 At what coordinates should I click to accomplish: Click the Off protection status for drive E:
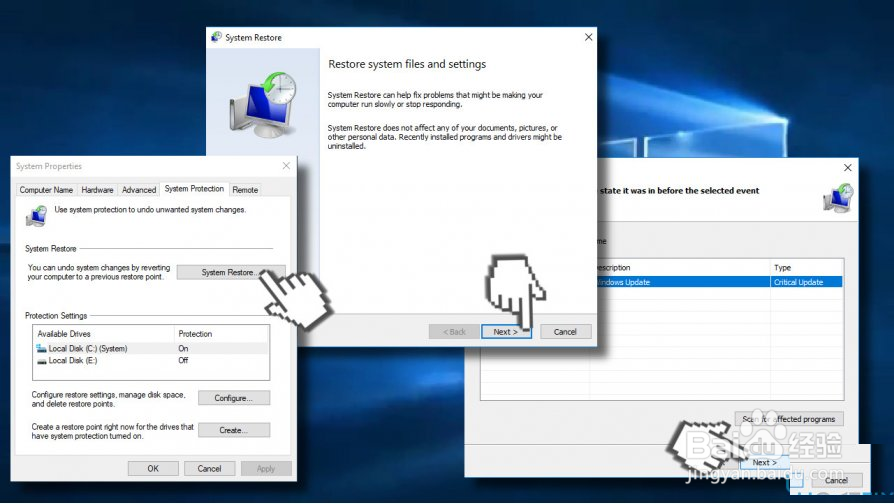[183, 360]
